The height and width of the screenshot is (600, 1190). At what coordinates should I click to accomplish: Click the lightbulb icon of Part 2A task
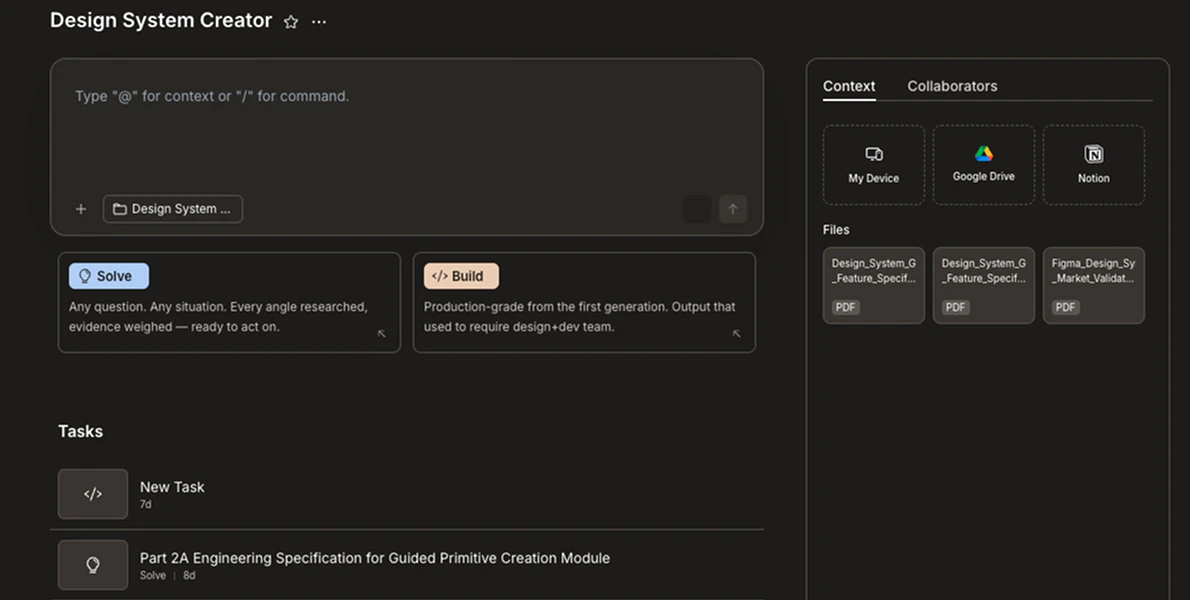tap(93, 565)
